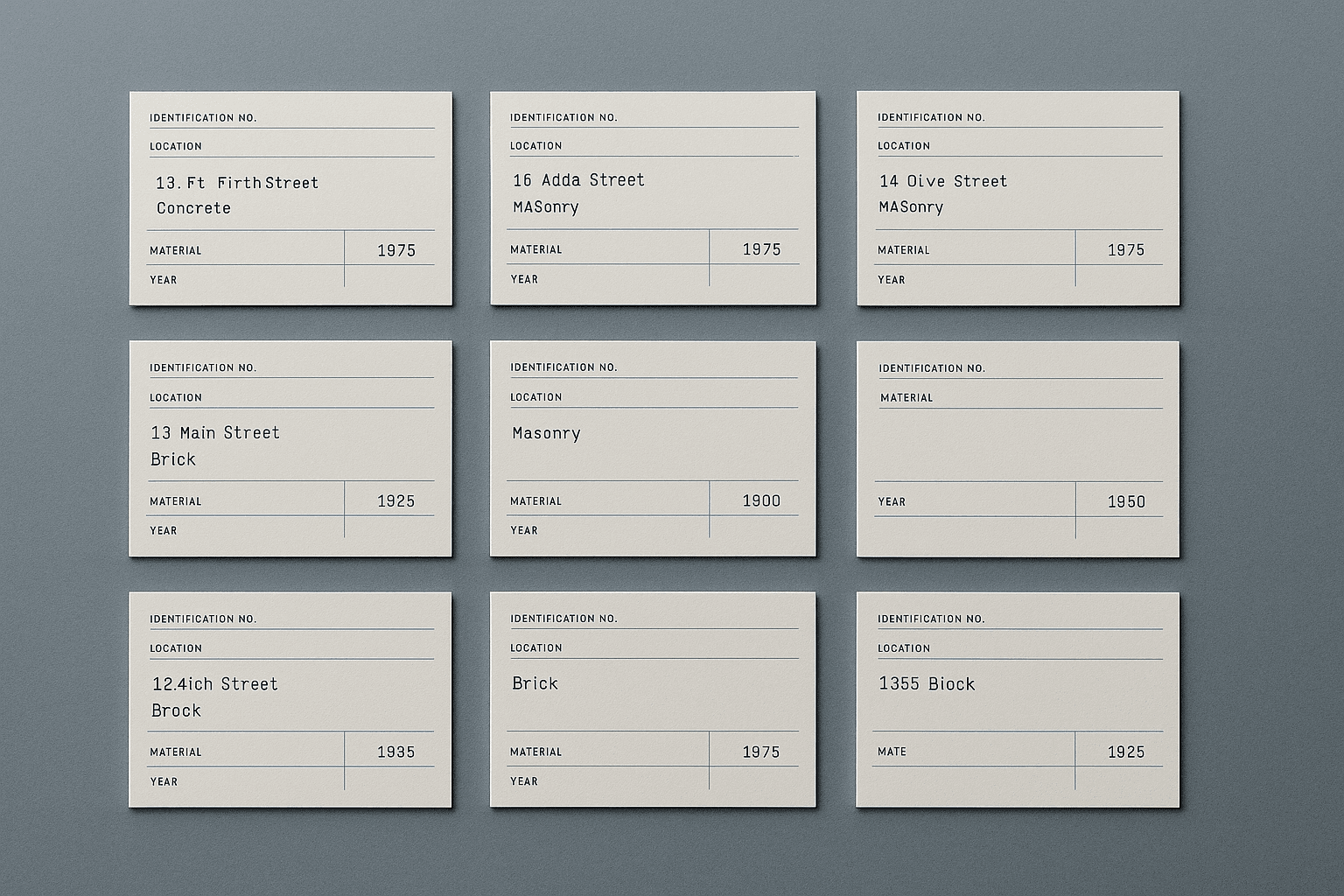This screenshot has height=896, width=1344.
Task: Click the truncated 'MATE' label
Action: click(892, 752)
